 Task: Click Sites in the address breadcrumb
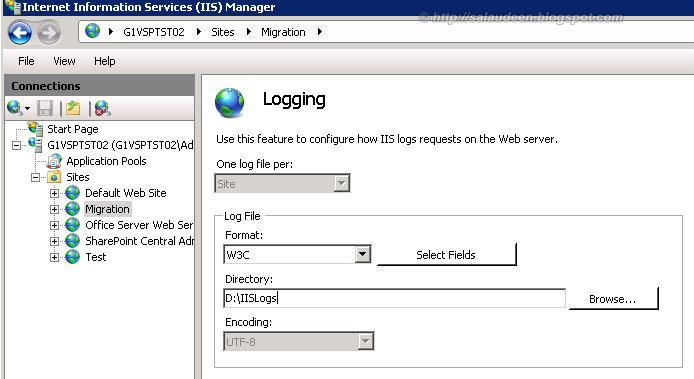click(x=223, y=32)
